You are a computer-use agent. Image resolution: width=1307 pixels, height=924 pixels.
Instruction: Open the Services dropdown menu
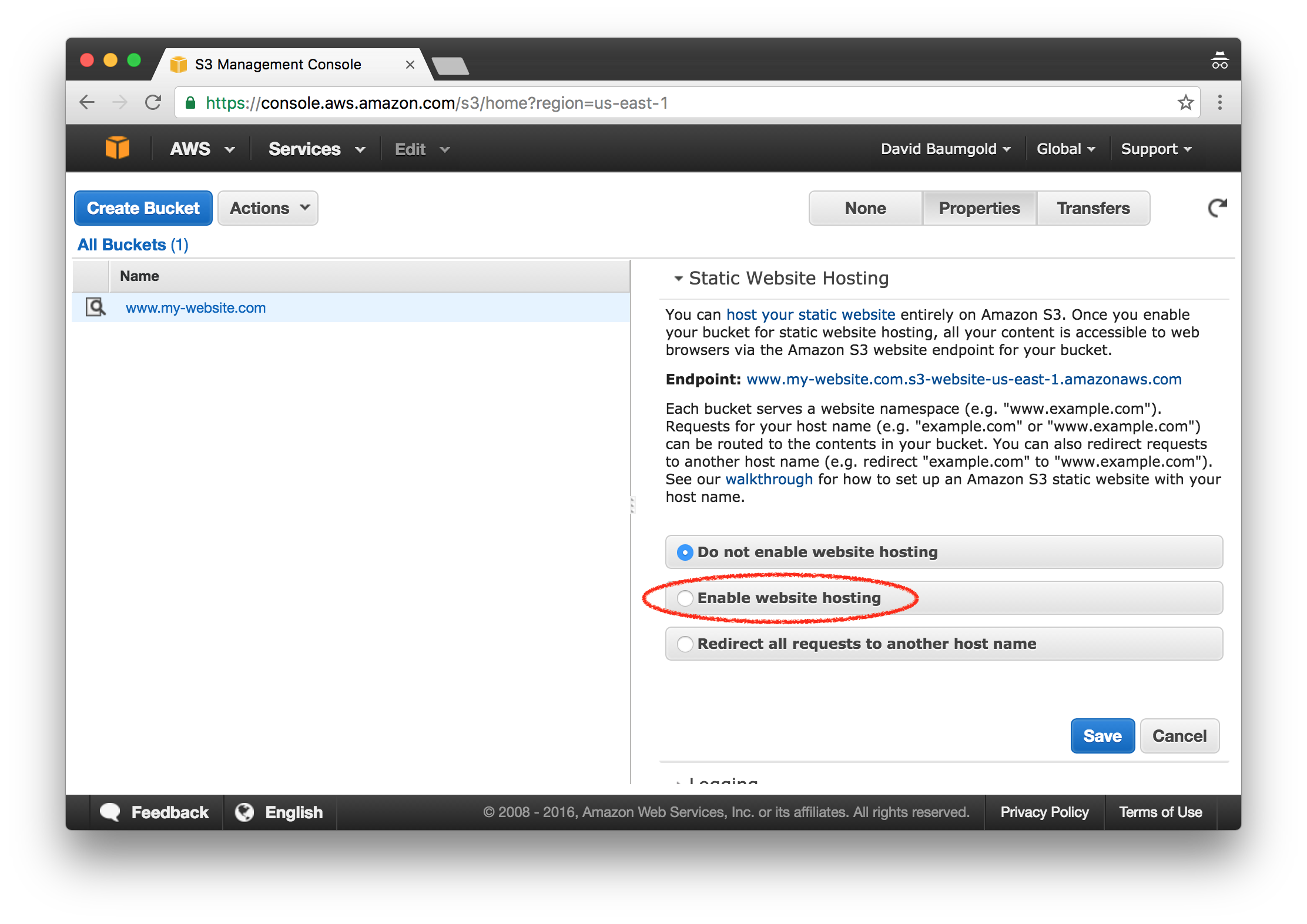(317, 149)
